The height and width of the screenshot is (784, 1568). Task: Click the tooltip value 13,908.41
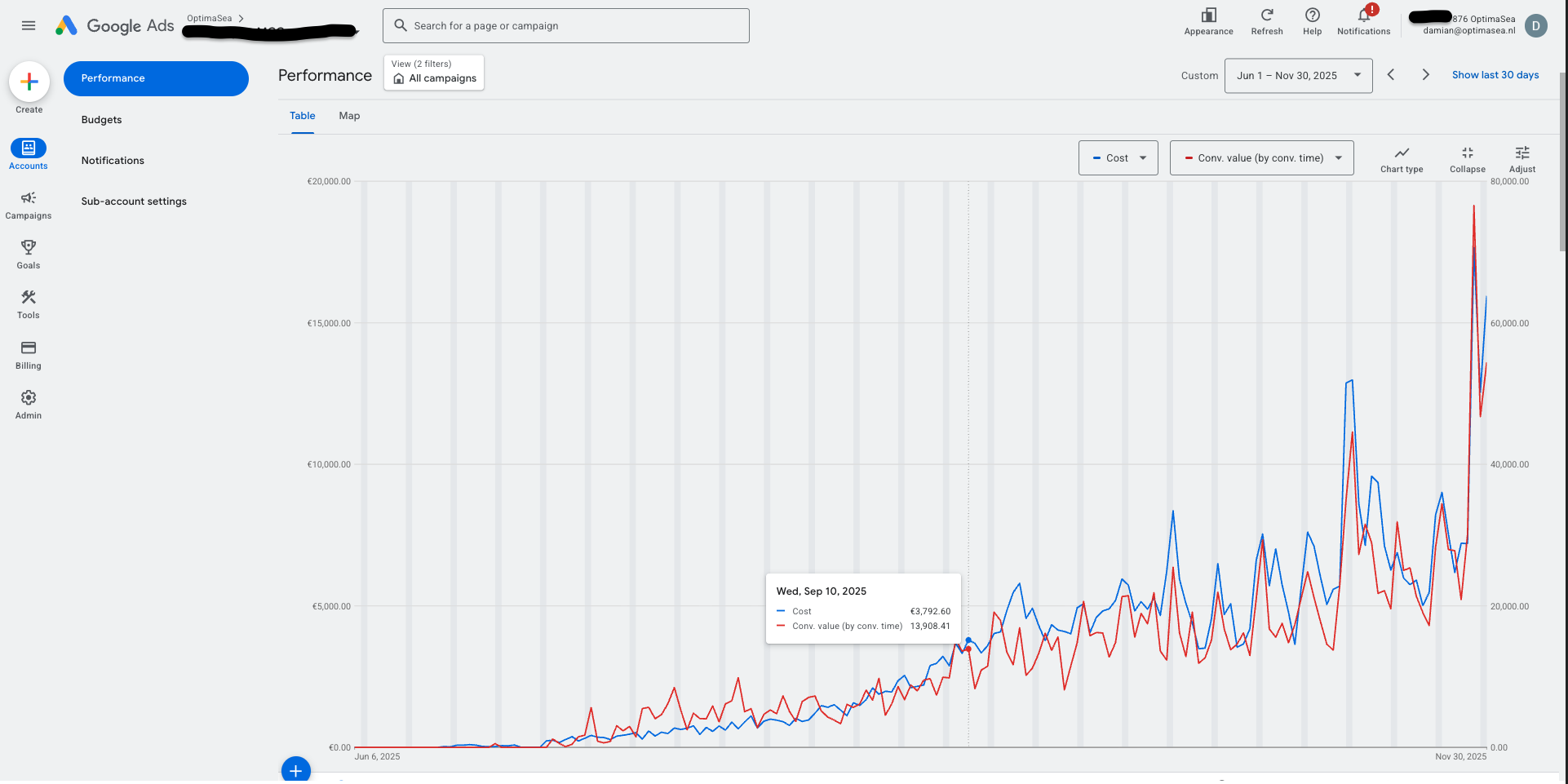pos(930,627)
